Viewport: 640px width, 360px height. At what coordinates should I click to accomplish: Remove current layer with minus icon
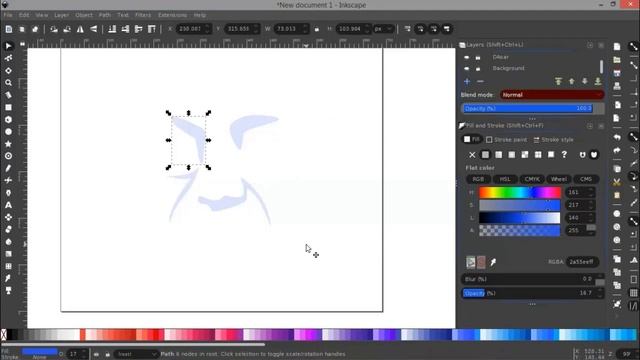(480, 82)
